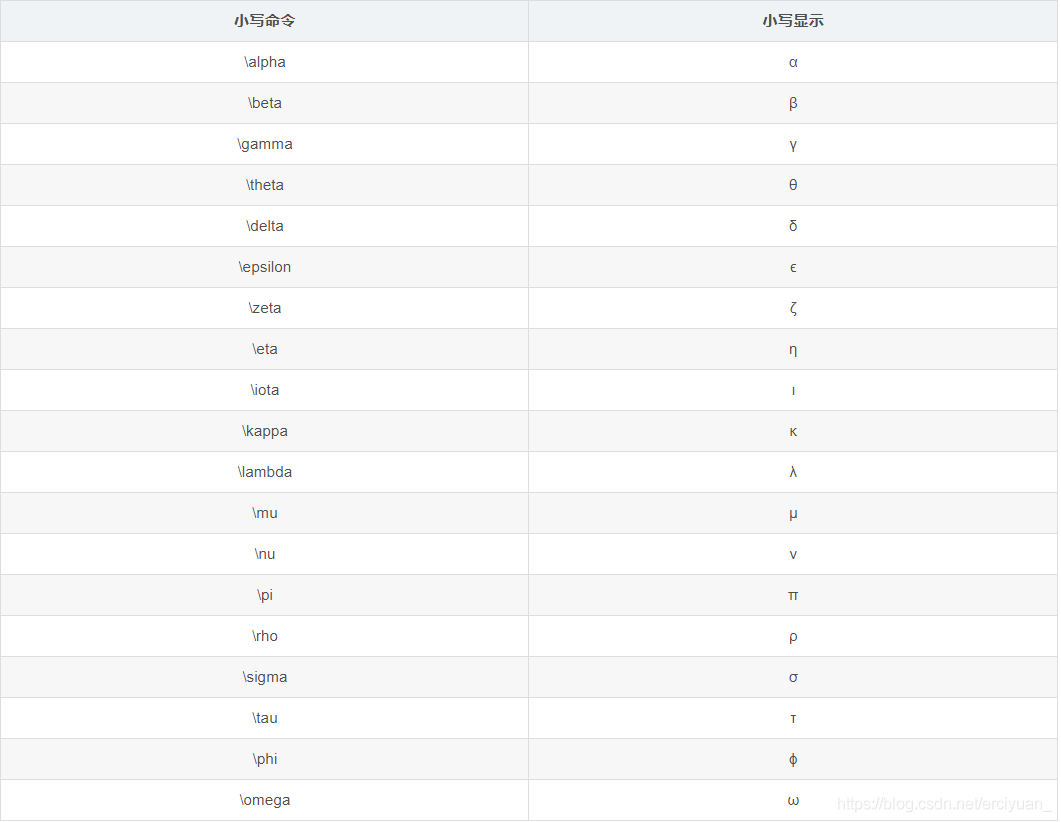
Task: Click the \alpha command text
Action: point(265,62)
